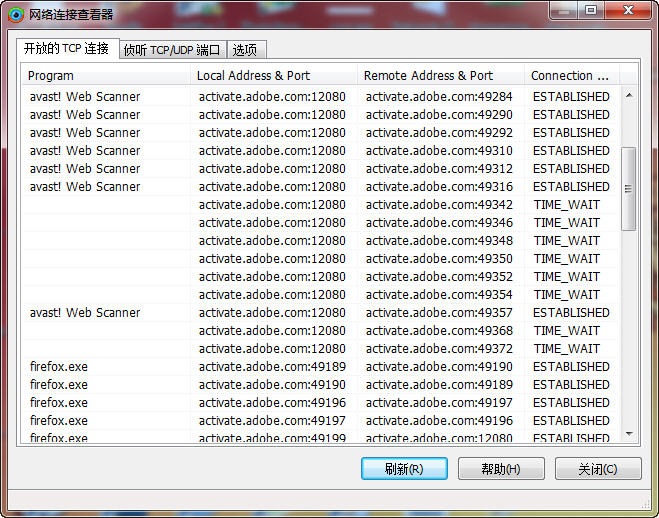Sort by the Program column header
The image size is (659, 518).
click(x=105, y=76)
